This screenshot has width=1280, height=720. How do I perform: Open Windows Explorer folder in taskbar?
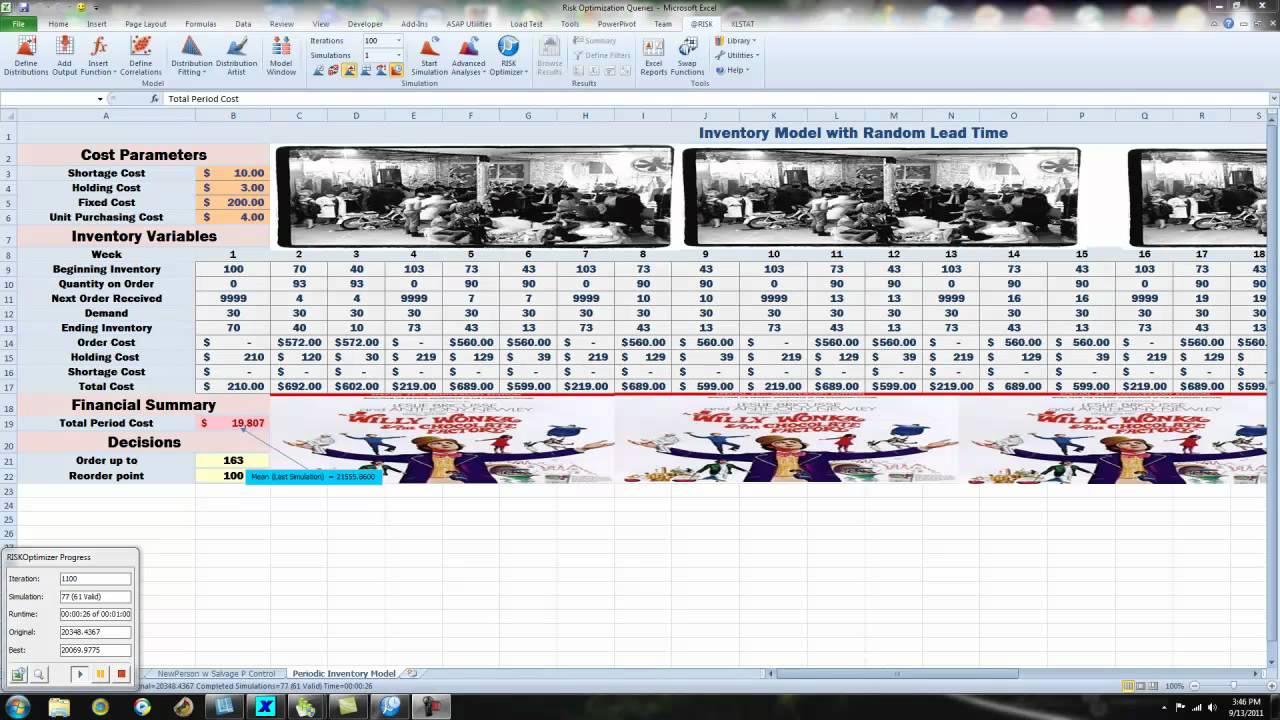(x=59, y=707)
